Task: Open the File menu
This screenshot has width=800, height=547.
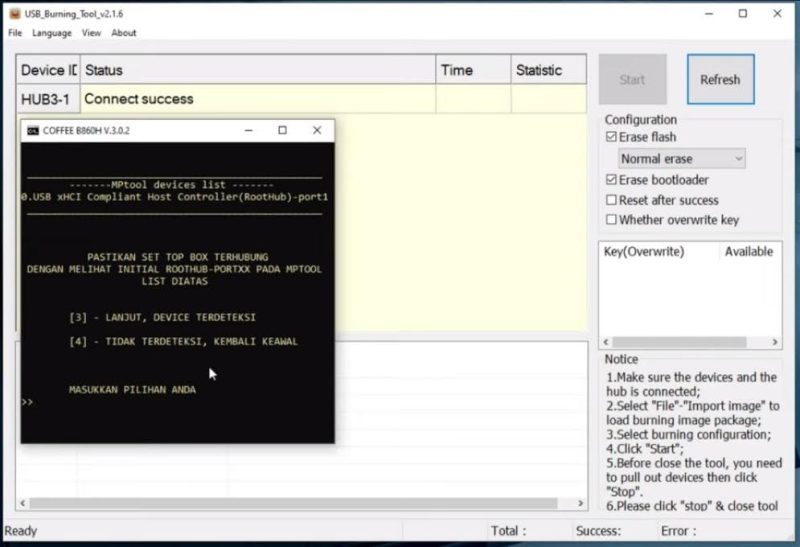Action: coord(15,33)
